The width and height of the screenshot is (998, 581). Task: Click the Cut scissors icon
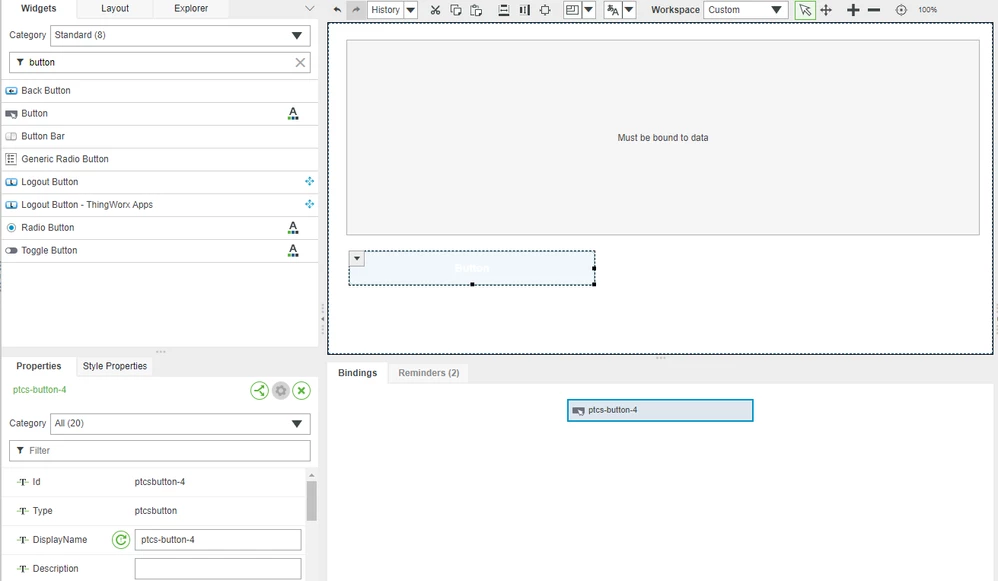coord(435,10)
